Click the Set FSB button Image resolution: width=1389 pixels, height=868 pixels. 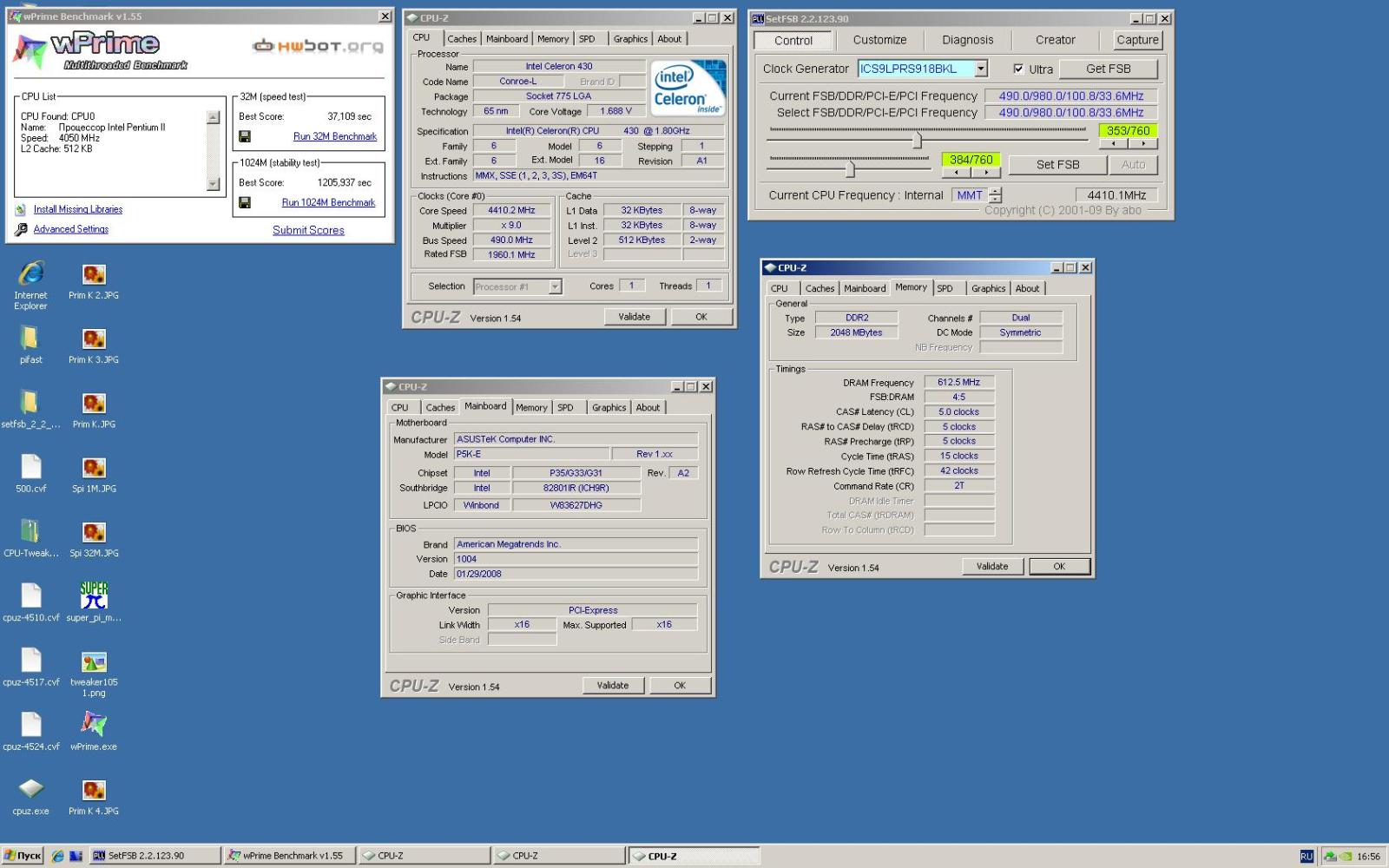coord(1057,165)
